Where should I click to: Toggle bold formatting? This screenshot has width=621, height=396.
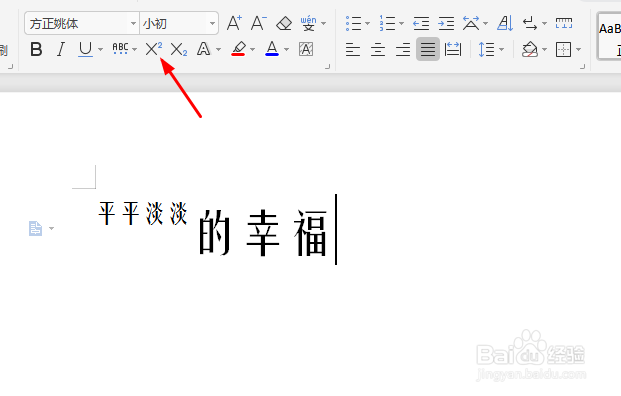tap(36, 50)
